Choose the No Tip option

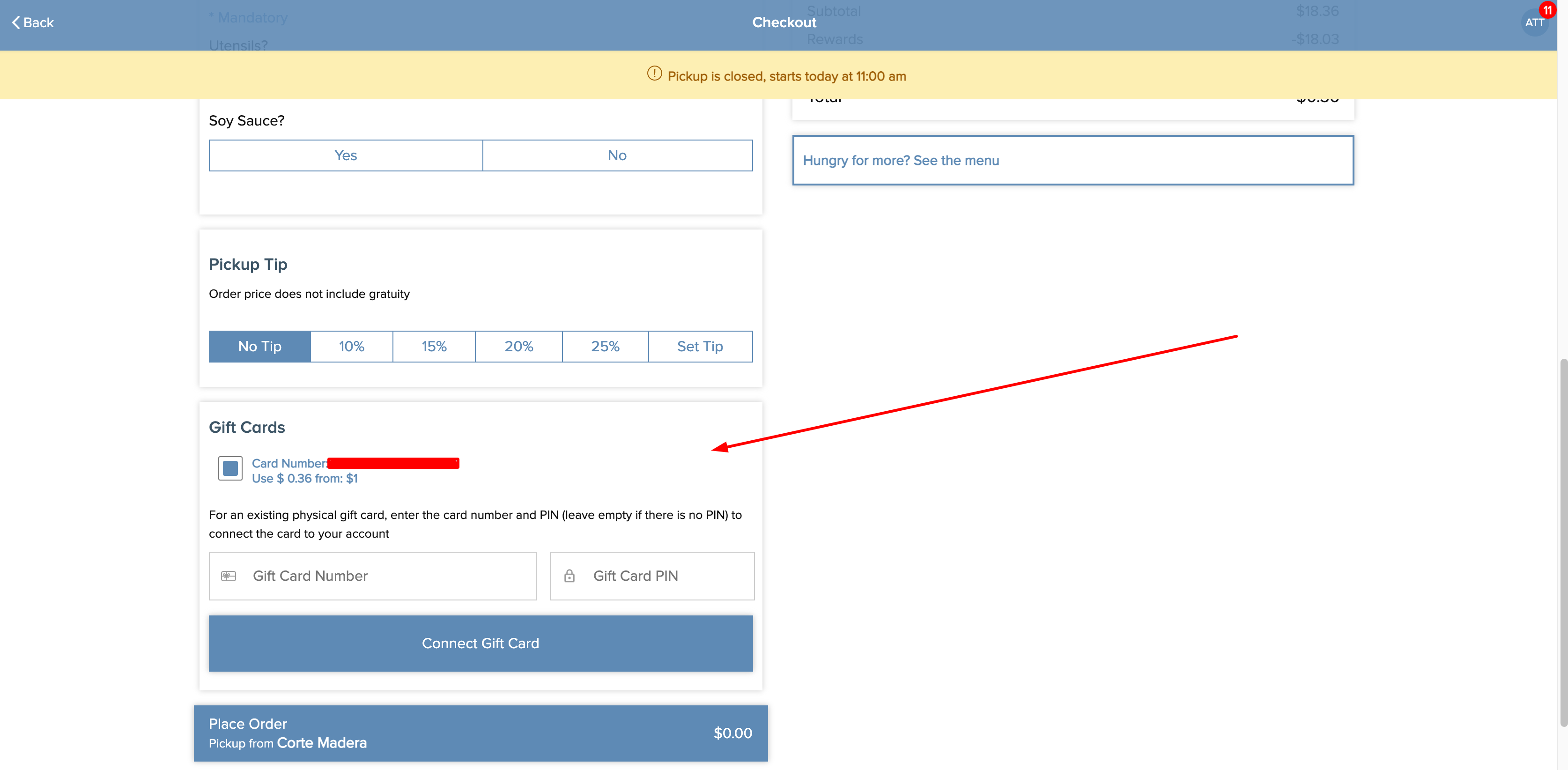point(260,346)
